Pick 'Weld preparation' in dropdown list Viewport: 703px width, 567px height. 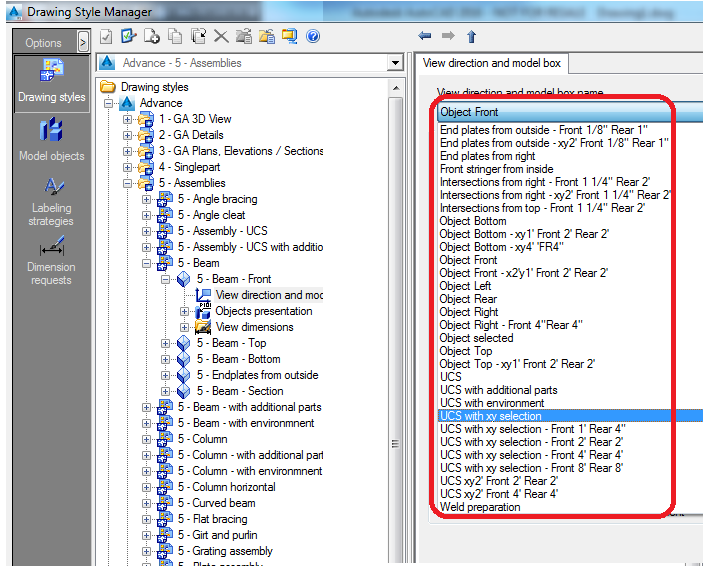pos(480,507)
